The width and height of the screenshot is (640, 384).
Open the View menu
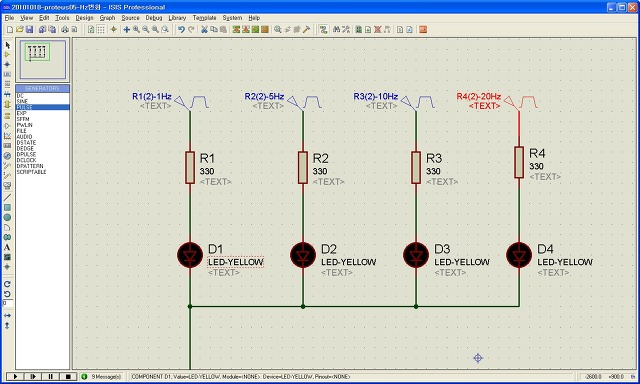tap(27, 18)
